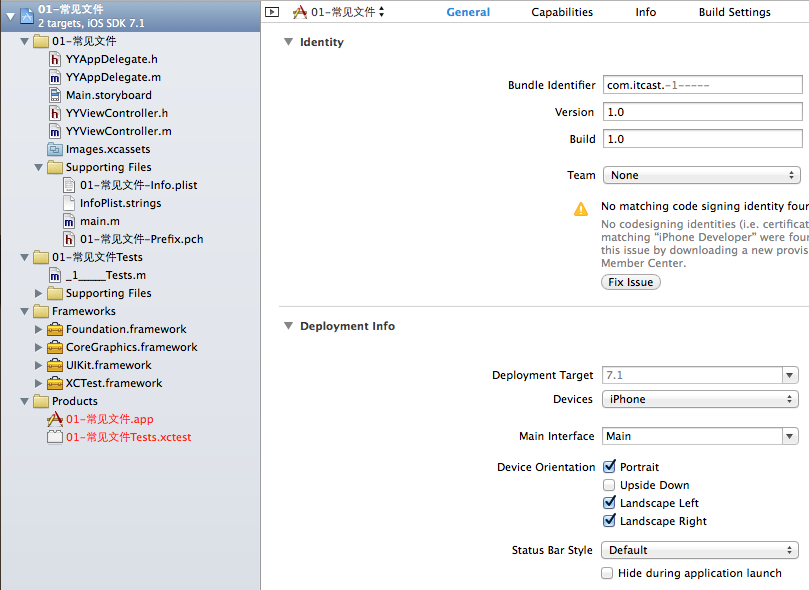809x590 pixels.
Task: Click the 01-常见文件Tests.xctest bundle icon
Action: pyautogui.click(x=55, y=437)
